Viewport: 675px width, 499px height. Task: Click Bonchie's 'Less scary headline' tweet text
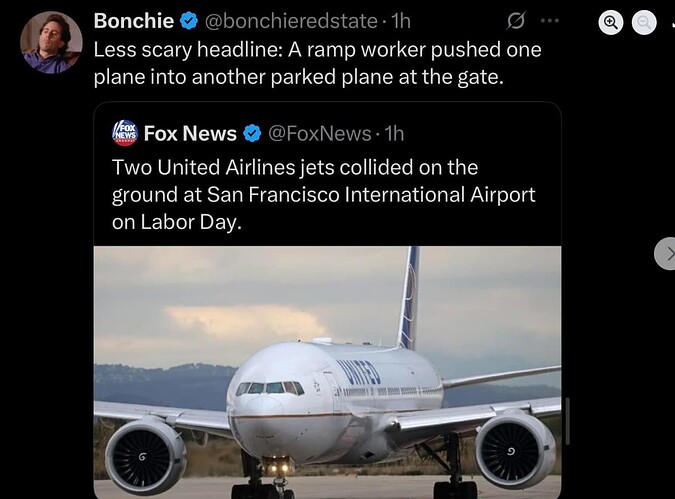point(316,63)
